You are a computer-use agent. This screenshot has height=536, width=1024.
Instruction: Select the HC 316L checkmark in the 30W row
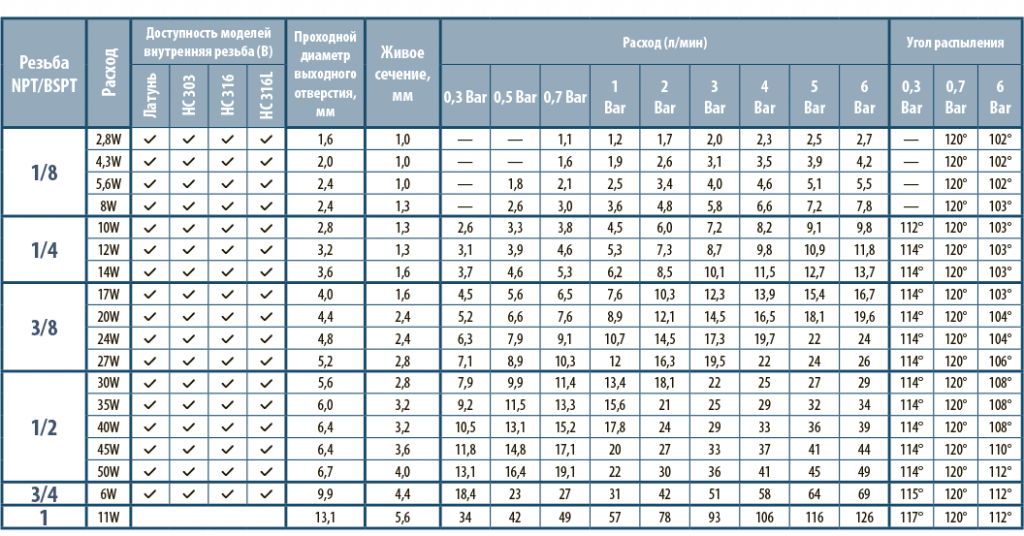(266, 383)
